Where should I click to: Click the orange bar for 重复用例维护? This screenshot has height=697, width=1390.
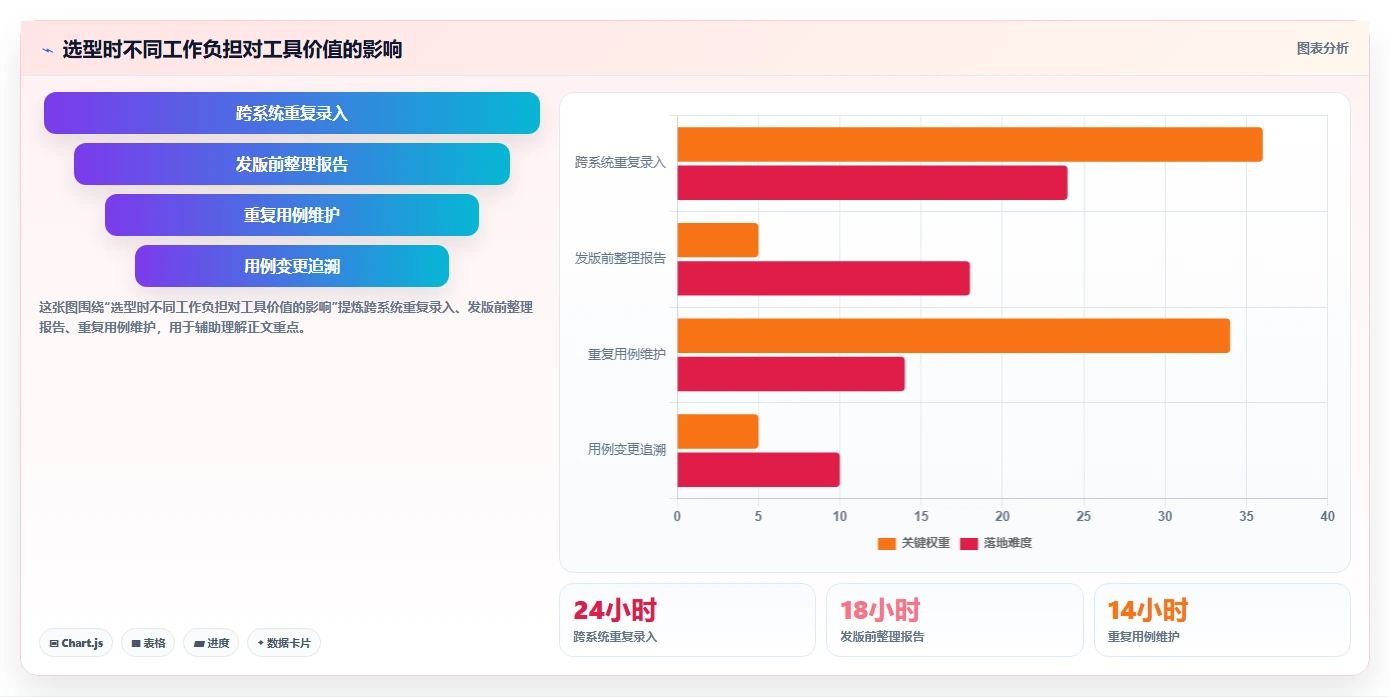coord(954,335)
